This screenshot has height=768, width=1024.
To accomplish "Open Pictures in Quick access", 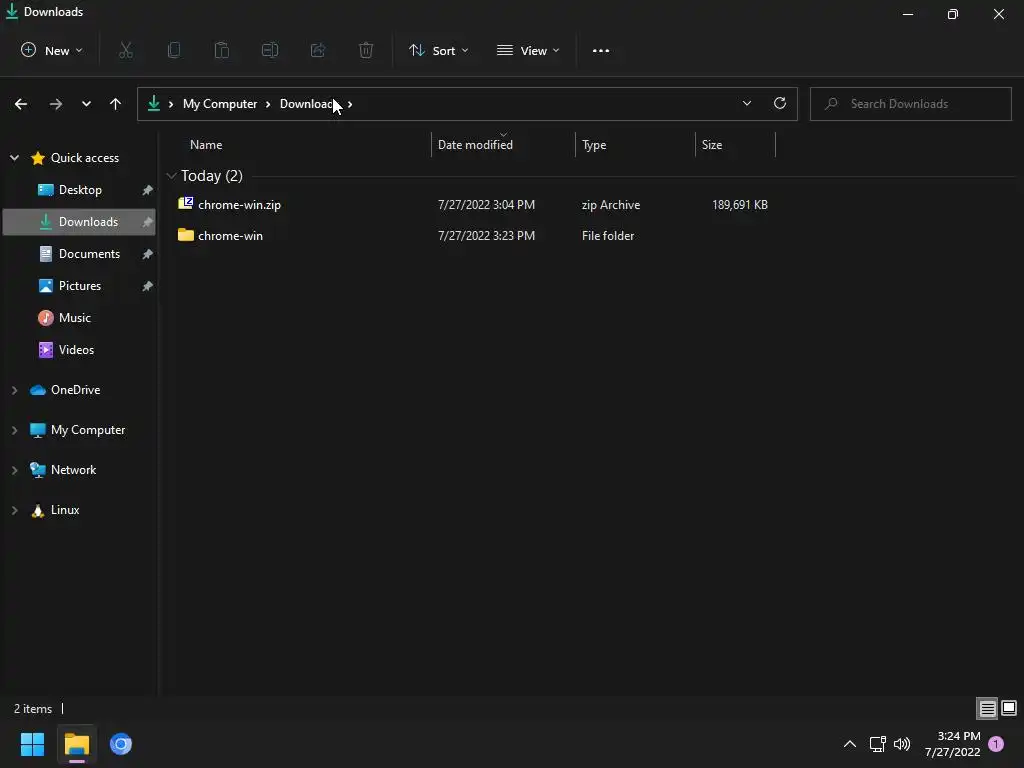I will click(80, 285).
